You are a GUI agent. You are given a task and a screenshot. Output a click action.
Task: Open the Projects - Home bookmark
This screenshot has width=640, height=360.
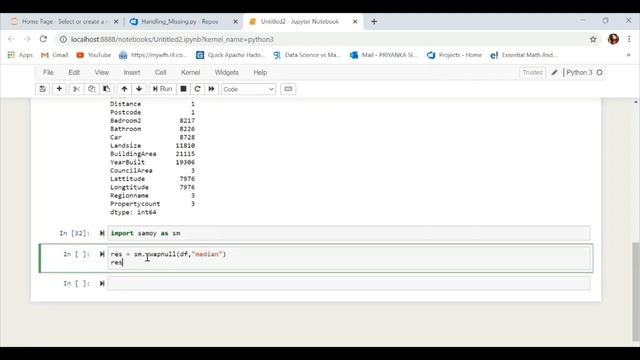click(454, 55)
